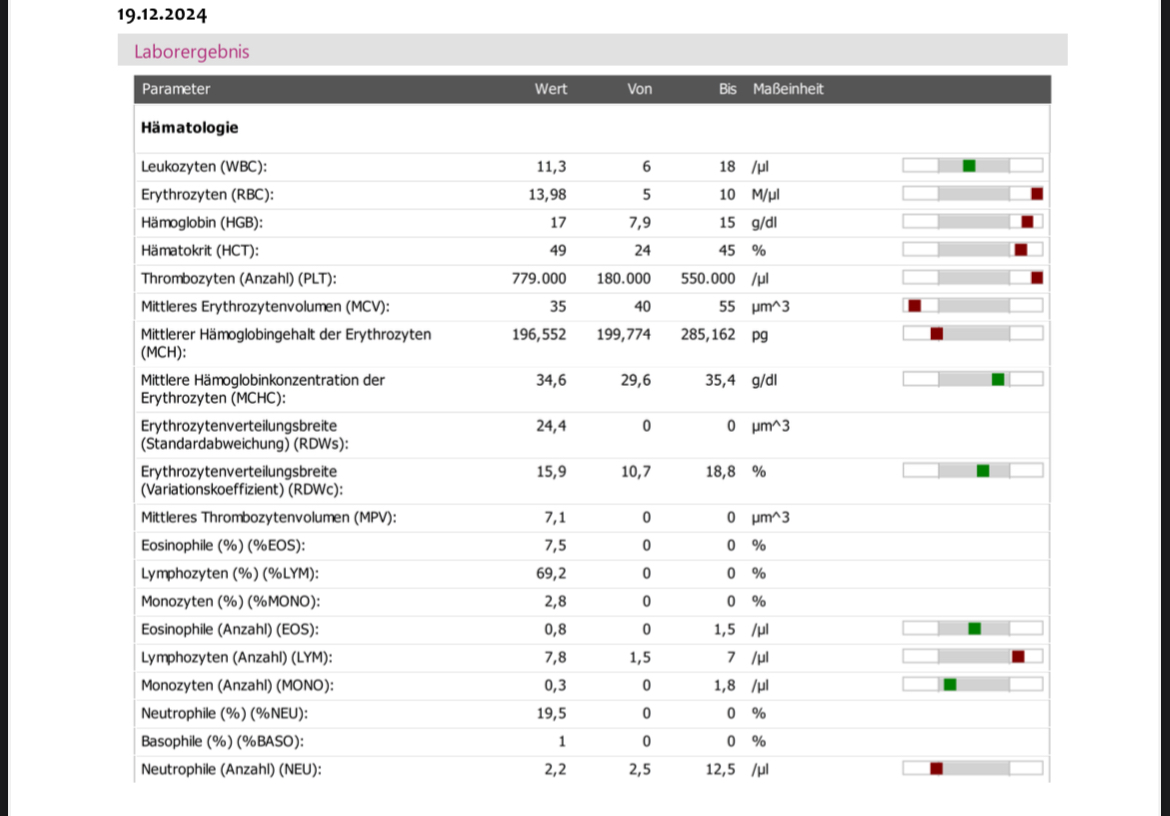
Task: Click the Lymphozyten (%) (%LYM) label
Action: (230, 574)
